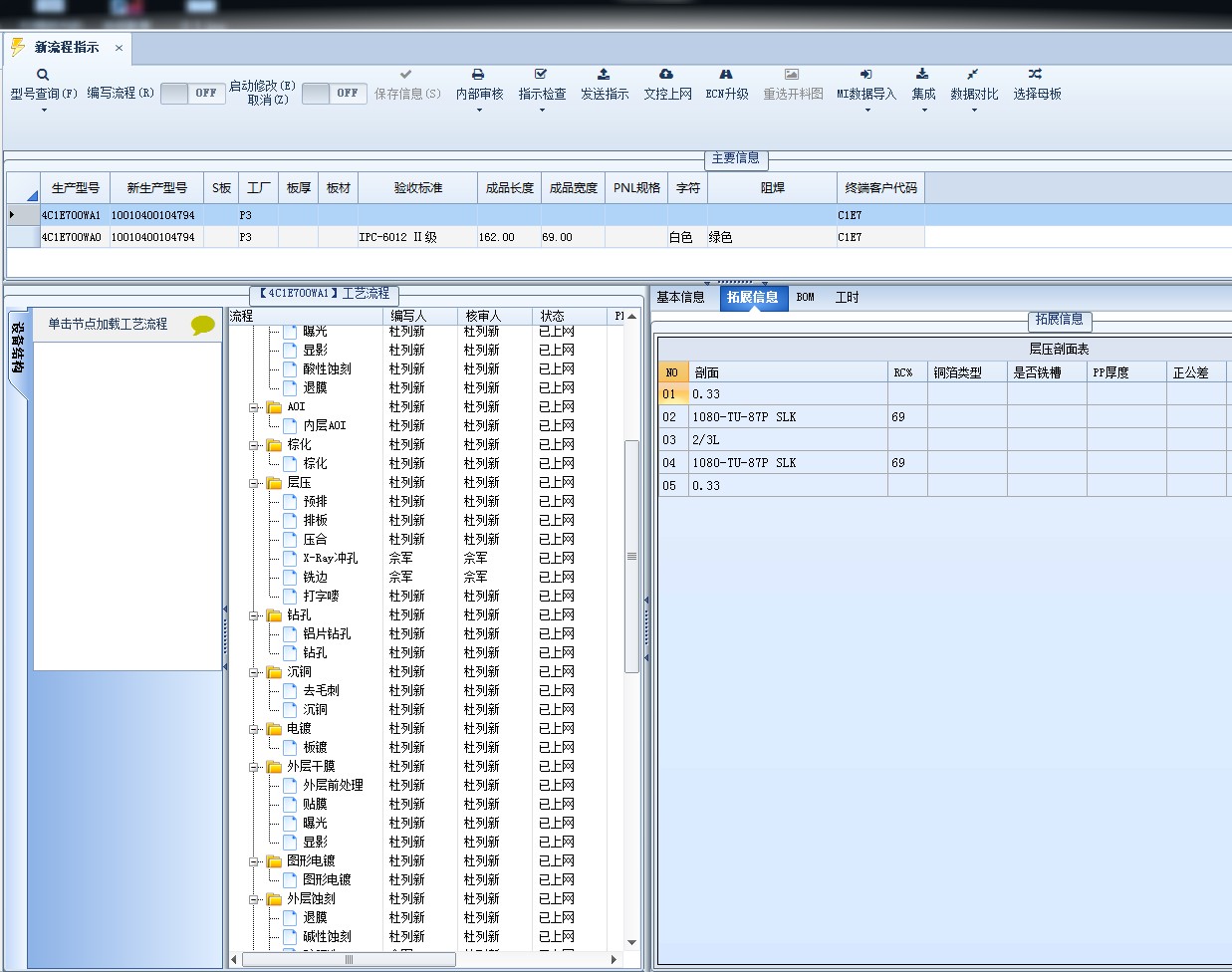Screen dimensions: 1232x972
Task: Click the 选择母板 shuffle icon
Action: (1036, 75)
